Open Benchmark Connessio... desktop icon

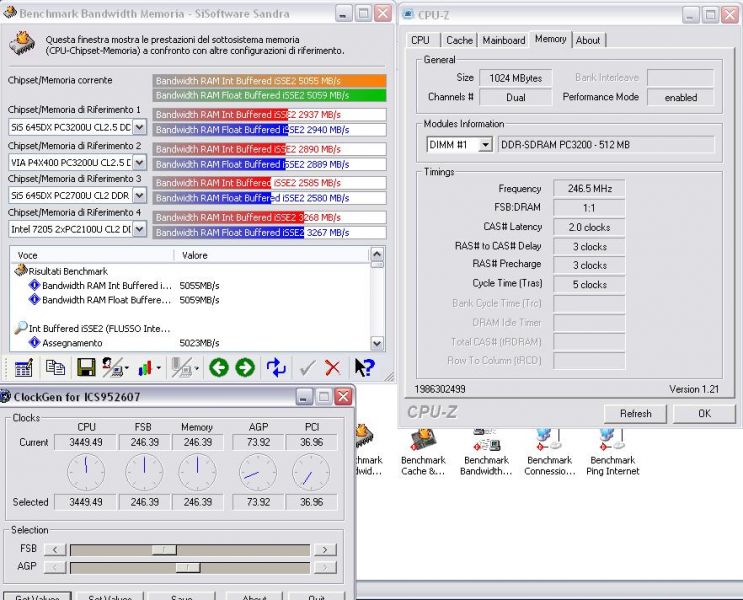tap(550, 453)
